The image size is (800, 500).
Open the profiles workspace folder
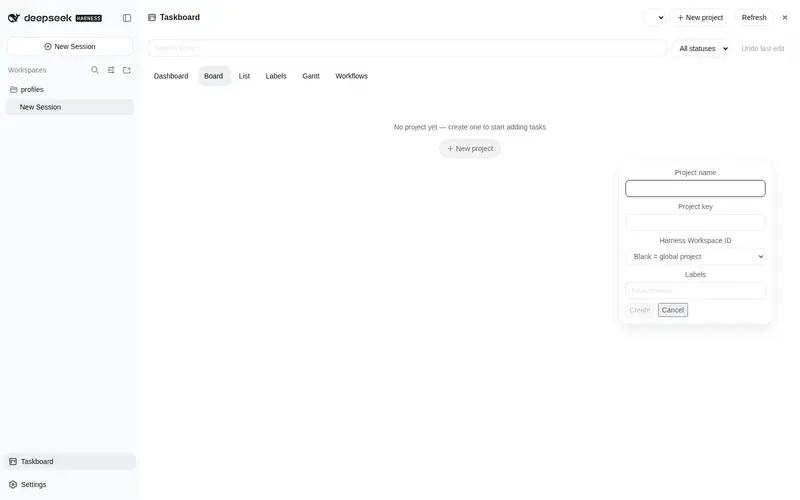(70, 89)
